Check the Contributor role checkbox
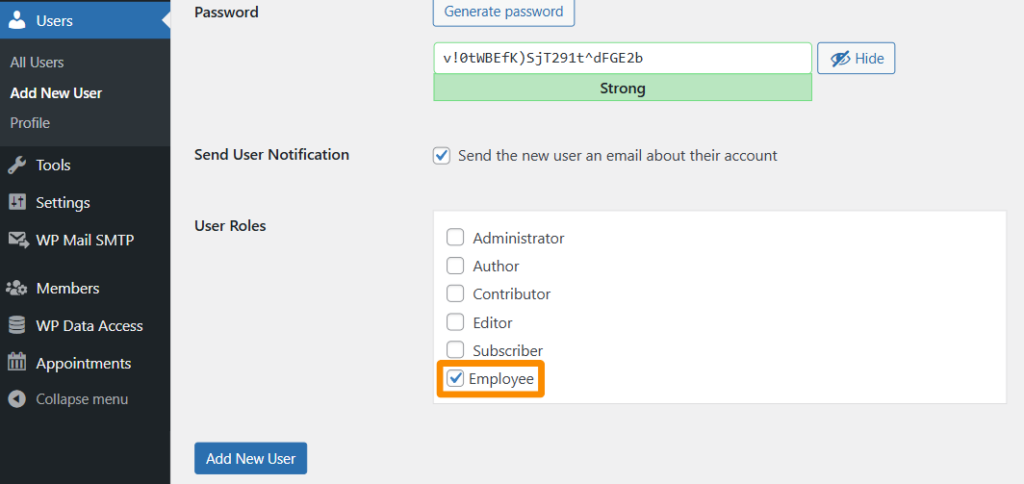 click(x=455, y=294)
